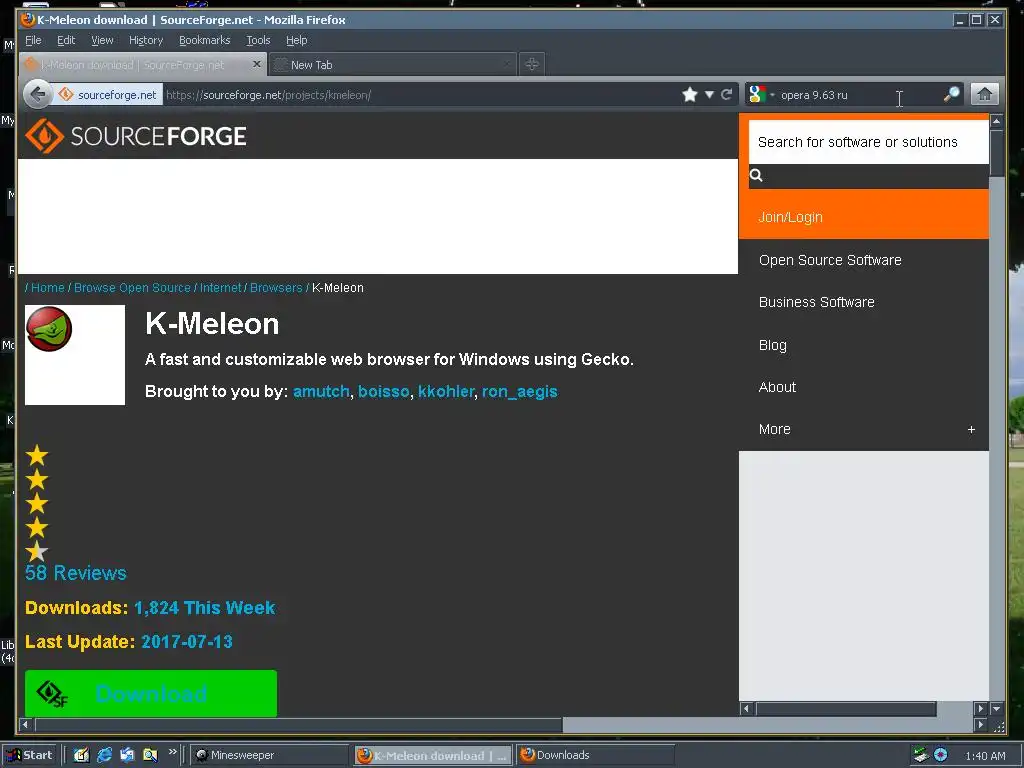Click the 1,824 This Week downloads link
1024x768 pixels.
204,607
